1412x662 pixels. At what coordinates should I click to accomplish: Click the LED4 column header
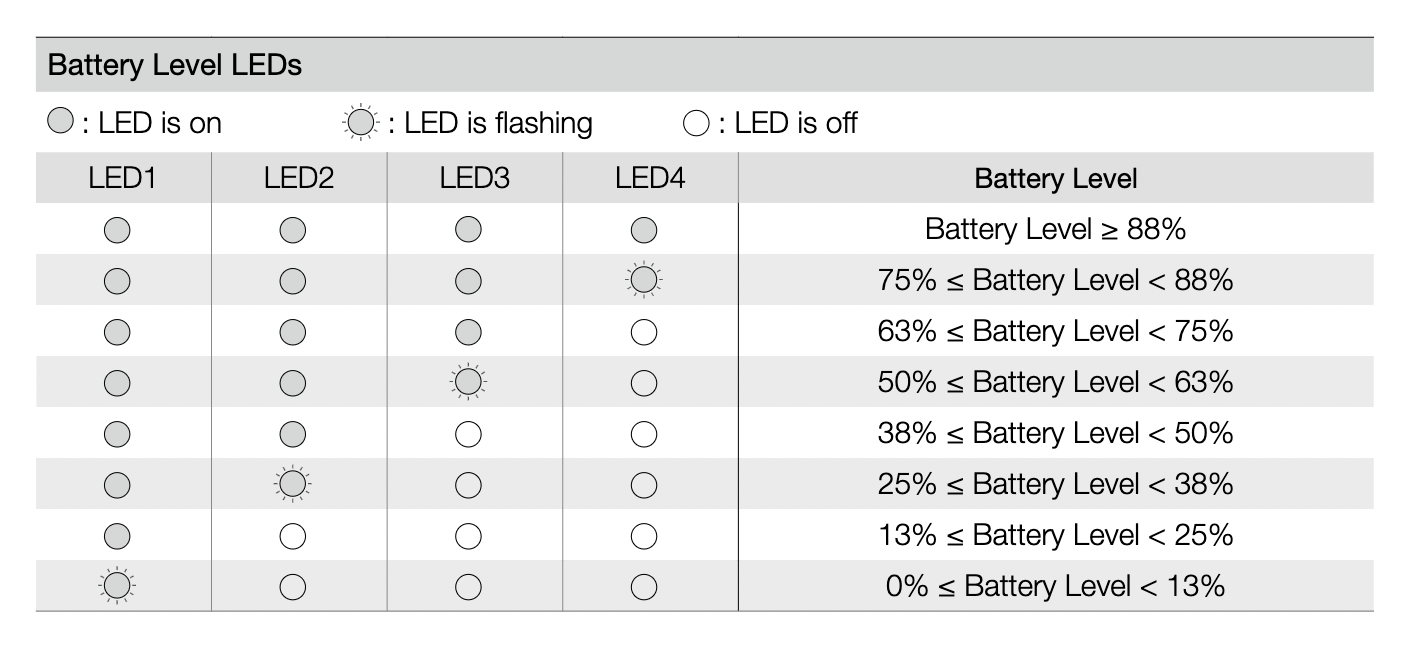click(650, 179)
